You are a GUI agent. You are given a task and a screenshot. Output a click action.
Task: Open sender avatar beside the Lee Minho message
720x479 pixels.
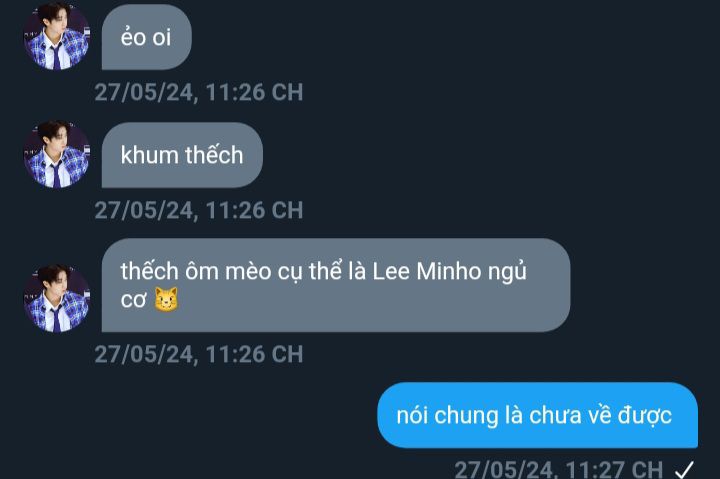pyautogui.click(x=56, y=299)
